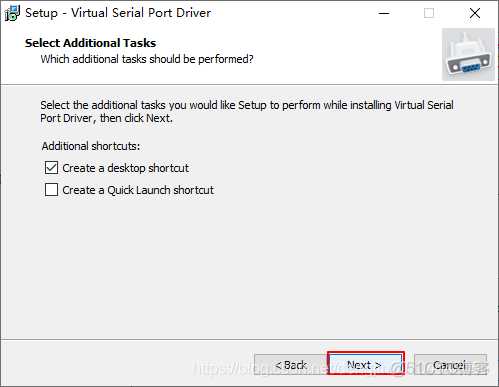This screenshot has height=387, width=499.
Task: Click the disabled maximize window button
Action: [429, 13]
